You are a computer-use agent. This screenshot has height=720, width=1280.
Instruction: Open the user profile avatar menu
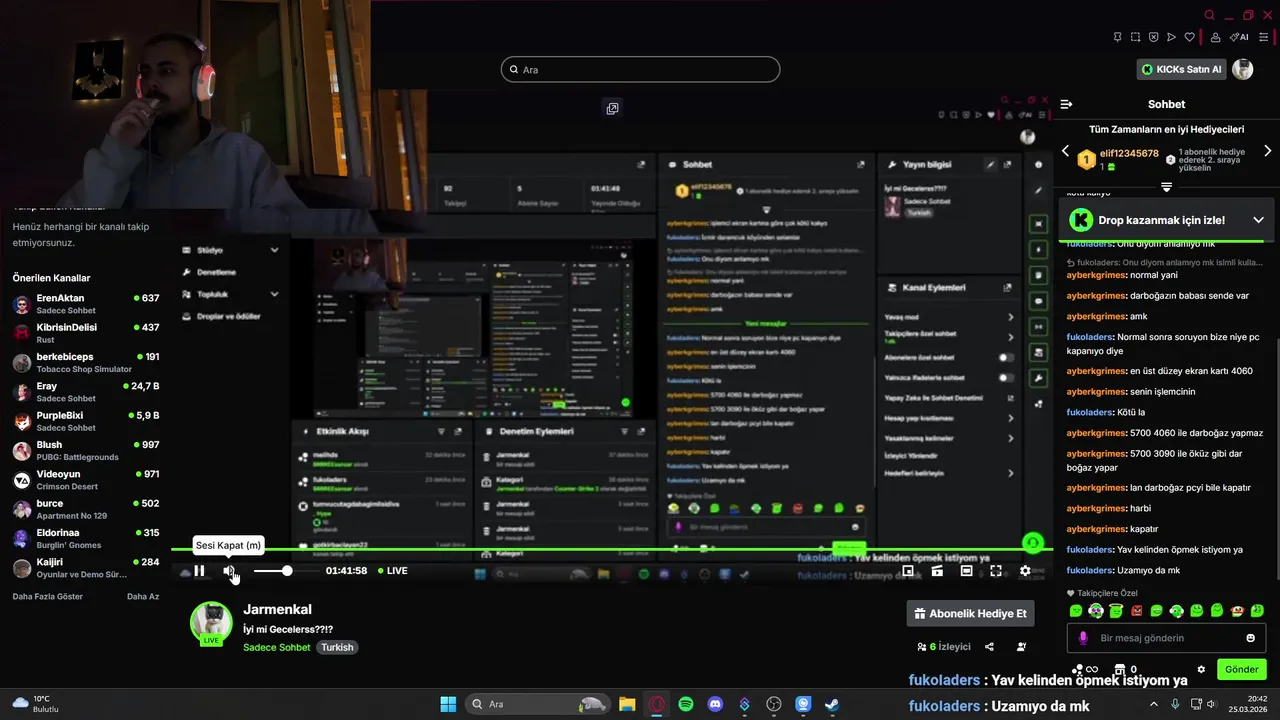[x=1243, y=69]
